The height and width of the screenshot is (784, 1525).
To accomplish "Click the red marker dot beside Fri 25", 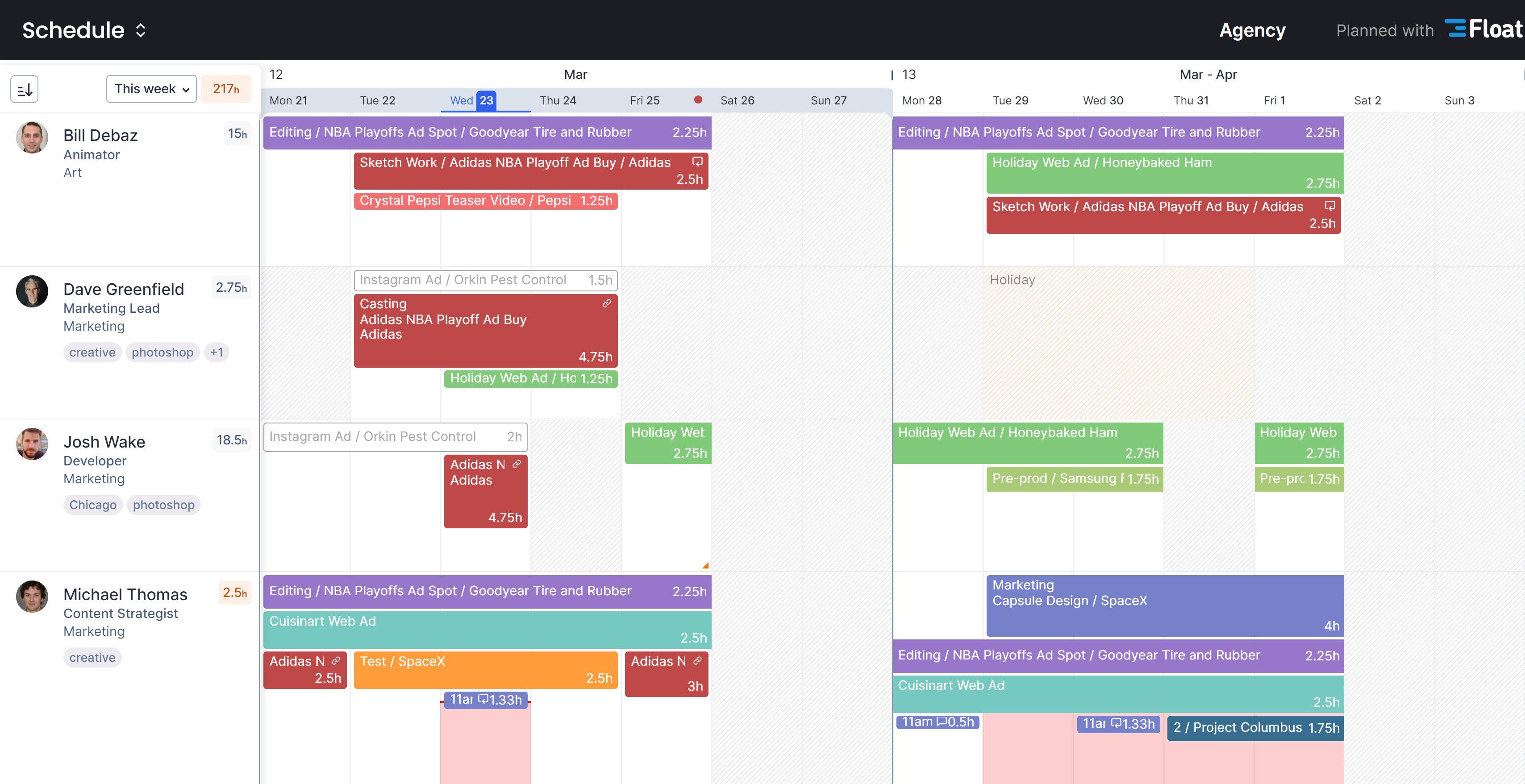I will click(x=698, y=100).
